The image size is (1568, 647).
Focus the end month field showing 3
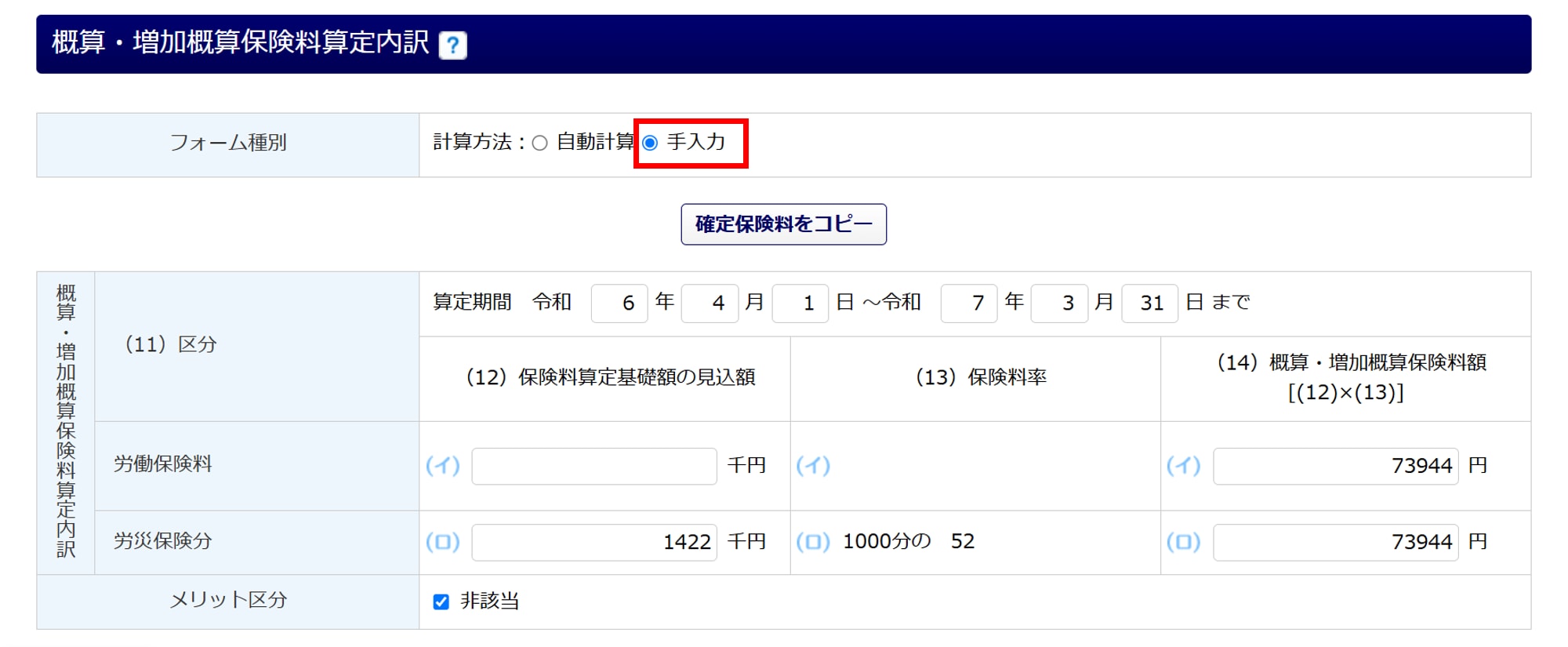[x=1059, y=304]
